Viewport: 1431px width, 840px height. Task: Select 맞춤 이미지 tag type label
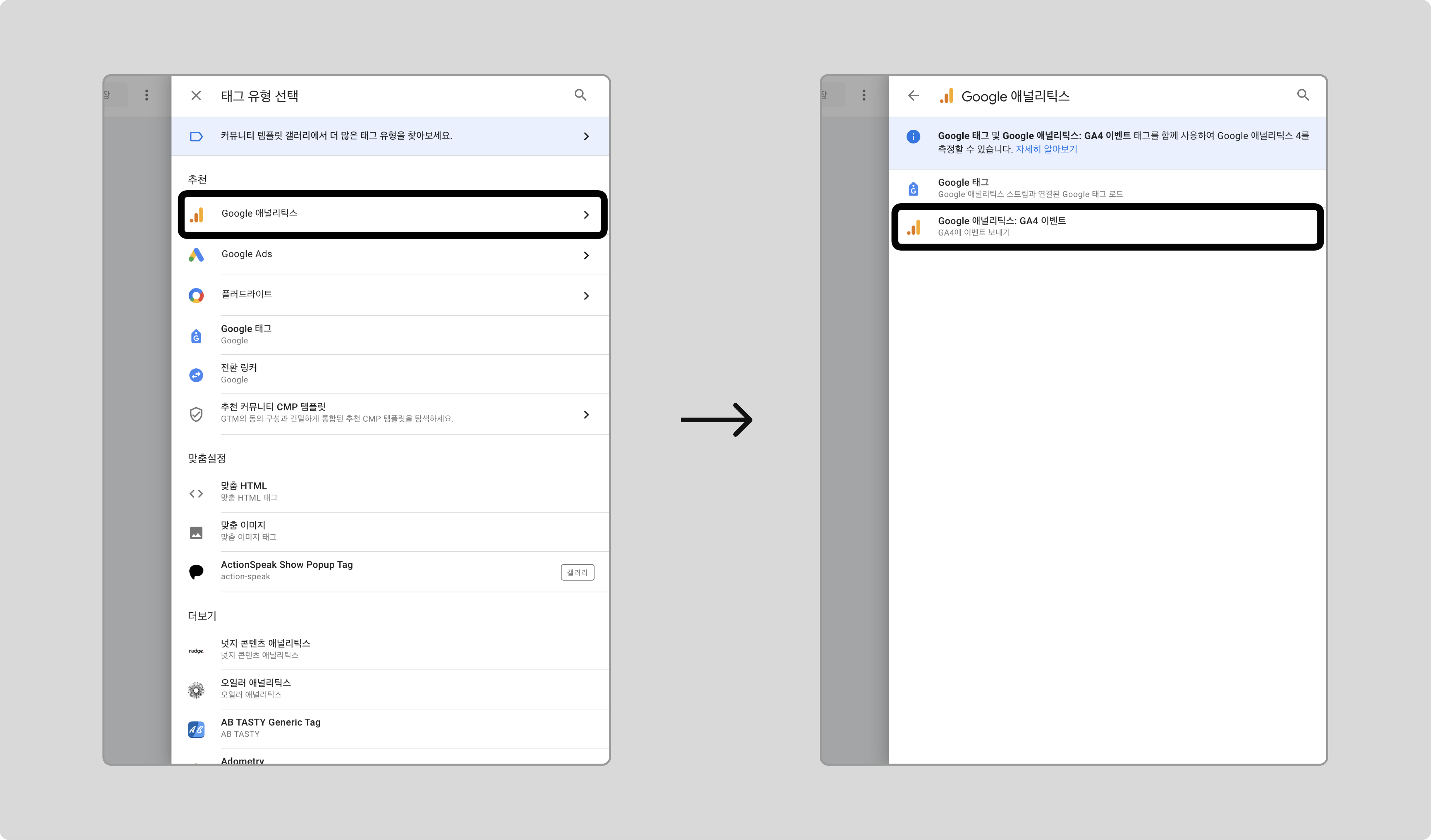pos(243,525)
